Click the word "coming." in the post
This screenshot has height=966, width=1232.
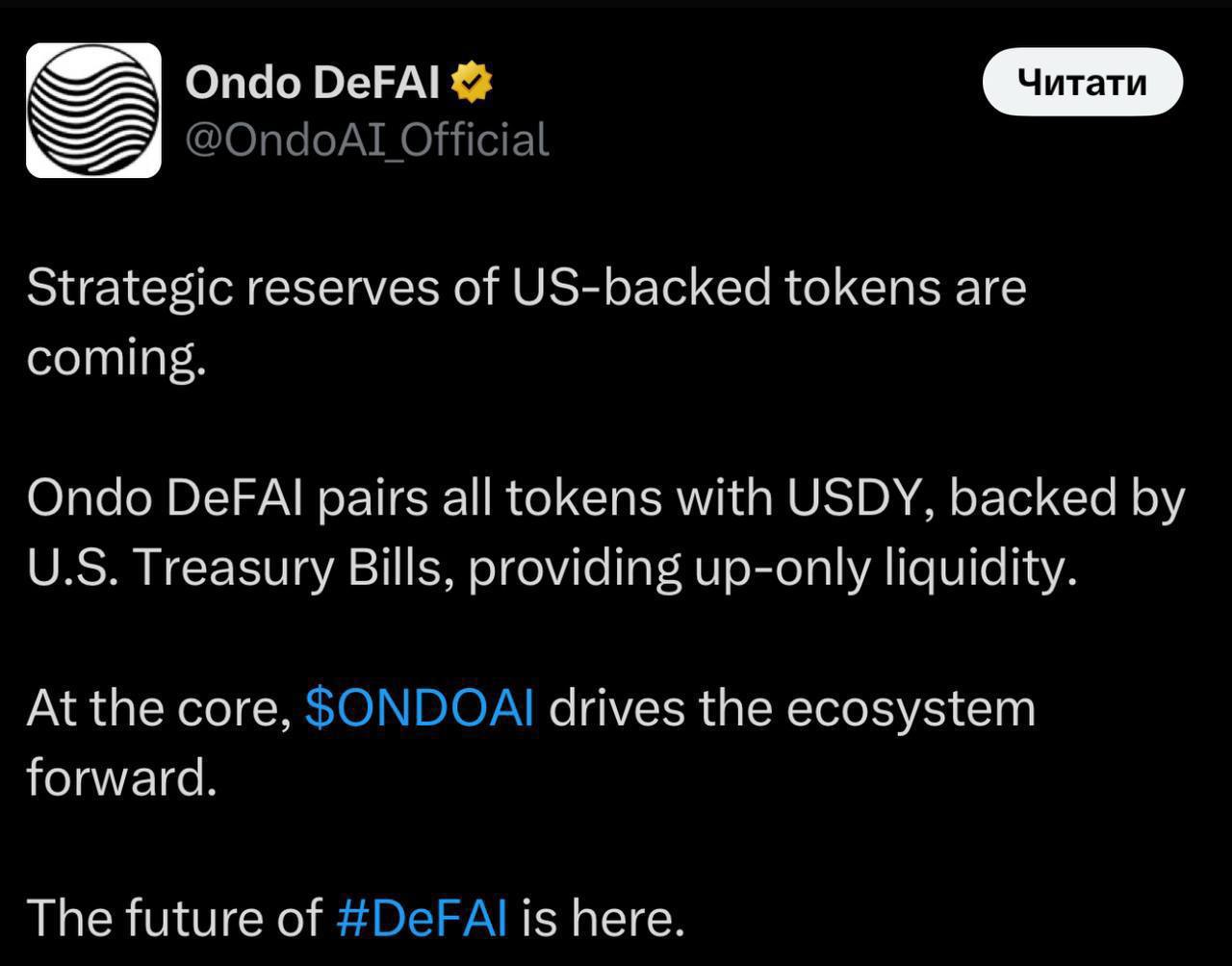(x=116, y=358)
